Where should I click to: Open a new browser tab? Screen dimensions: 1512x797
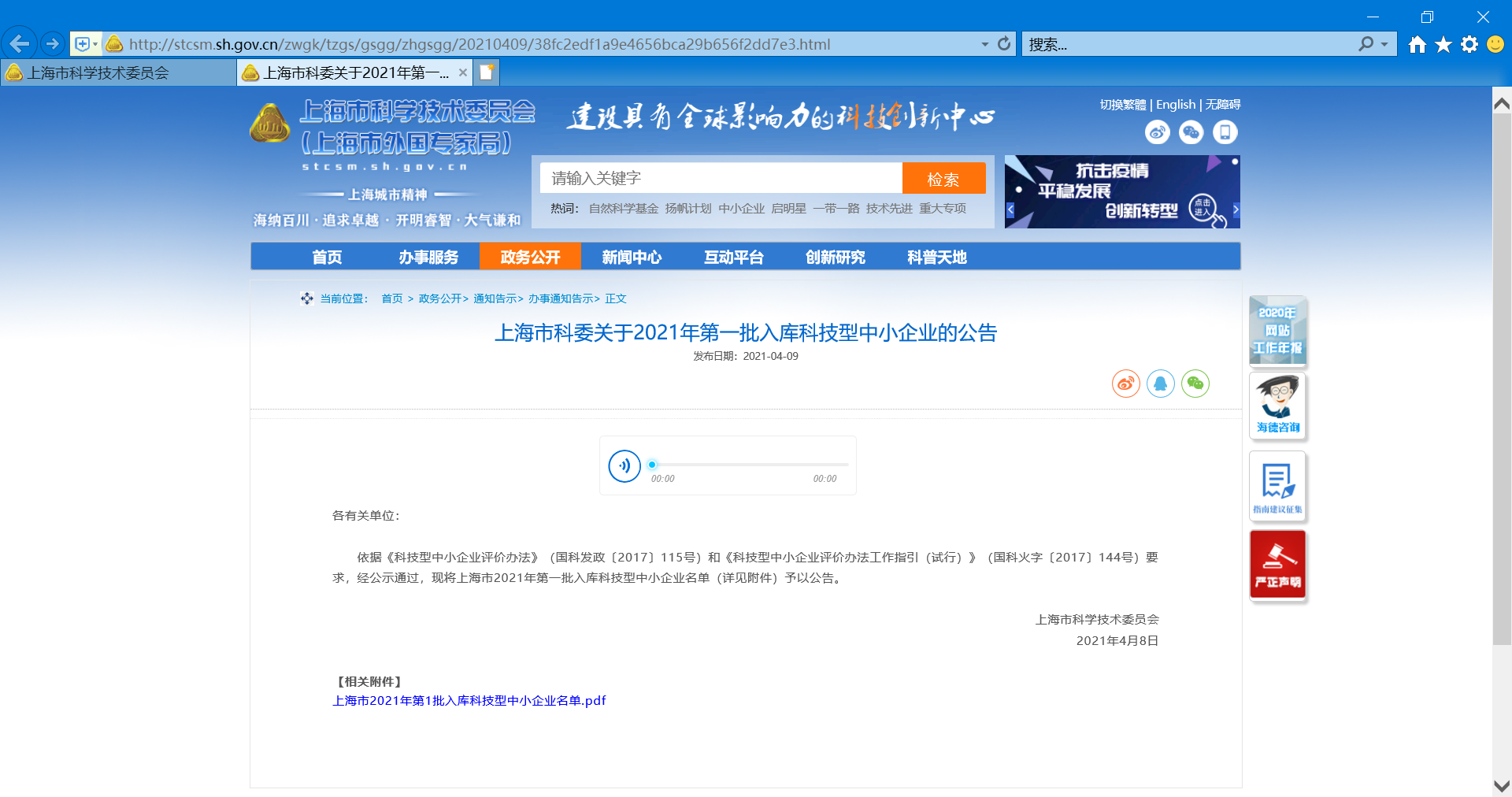point(487,72)
